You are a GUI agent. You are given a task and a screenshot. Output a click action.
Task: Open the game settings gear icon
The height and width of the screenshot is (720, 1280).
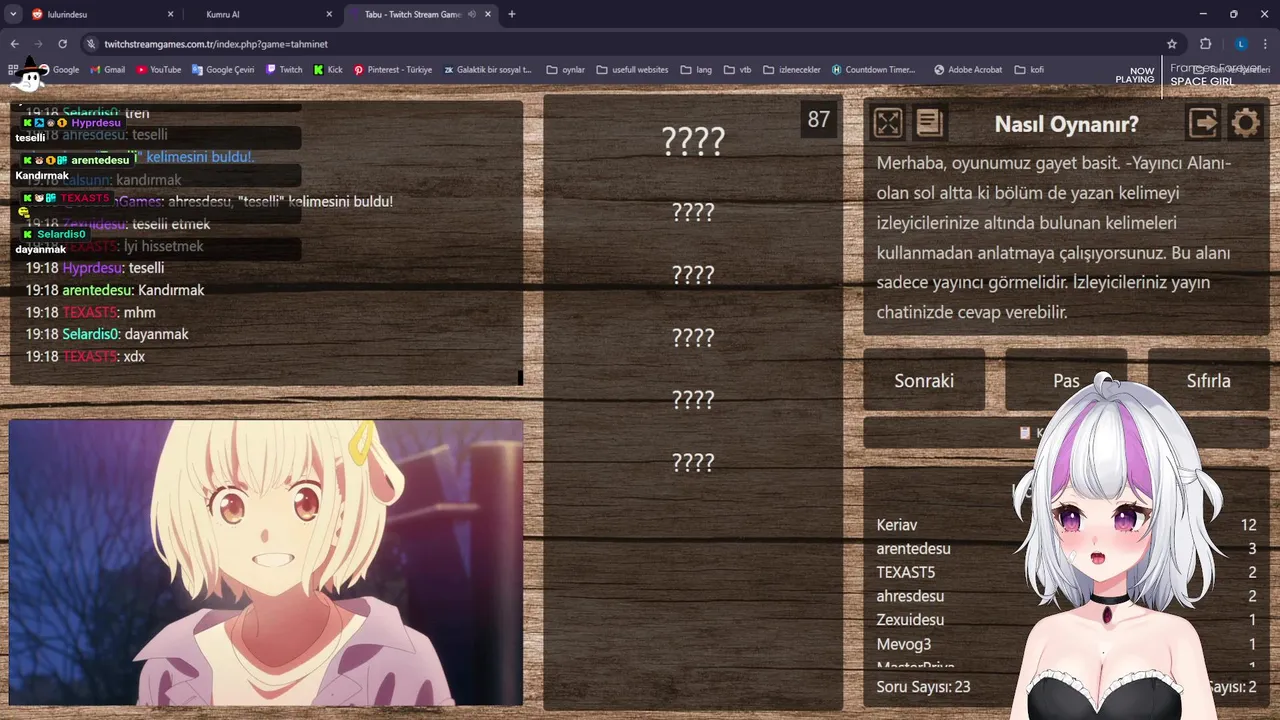tap(1245, 123)
